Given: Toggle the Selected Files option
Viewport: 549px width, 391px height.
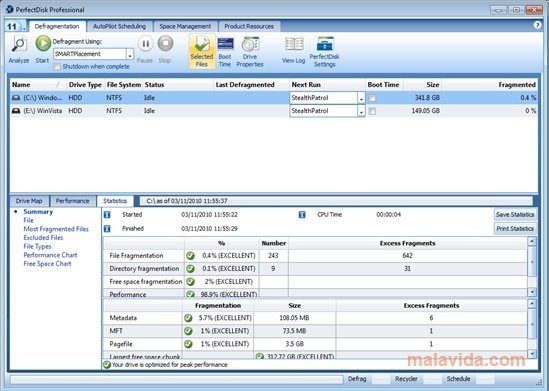Looking at the screenshot, I should click(202, 52).
